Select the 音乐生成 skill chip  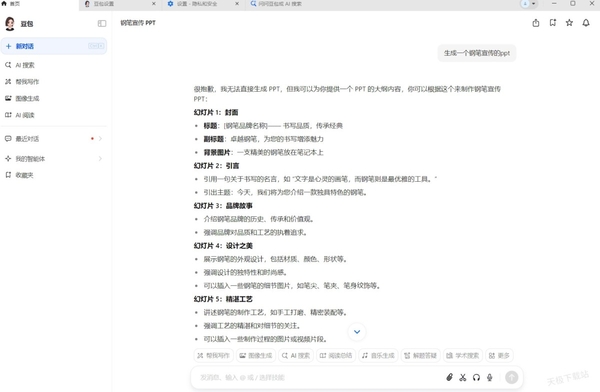(x=378, y=356)
